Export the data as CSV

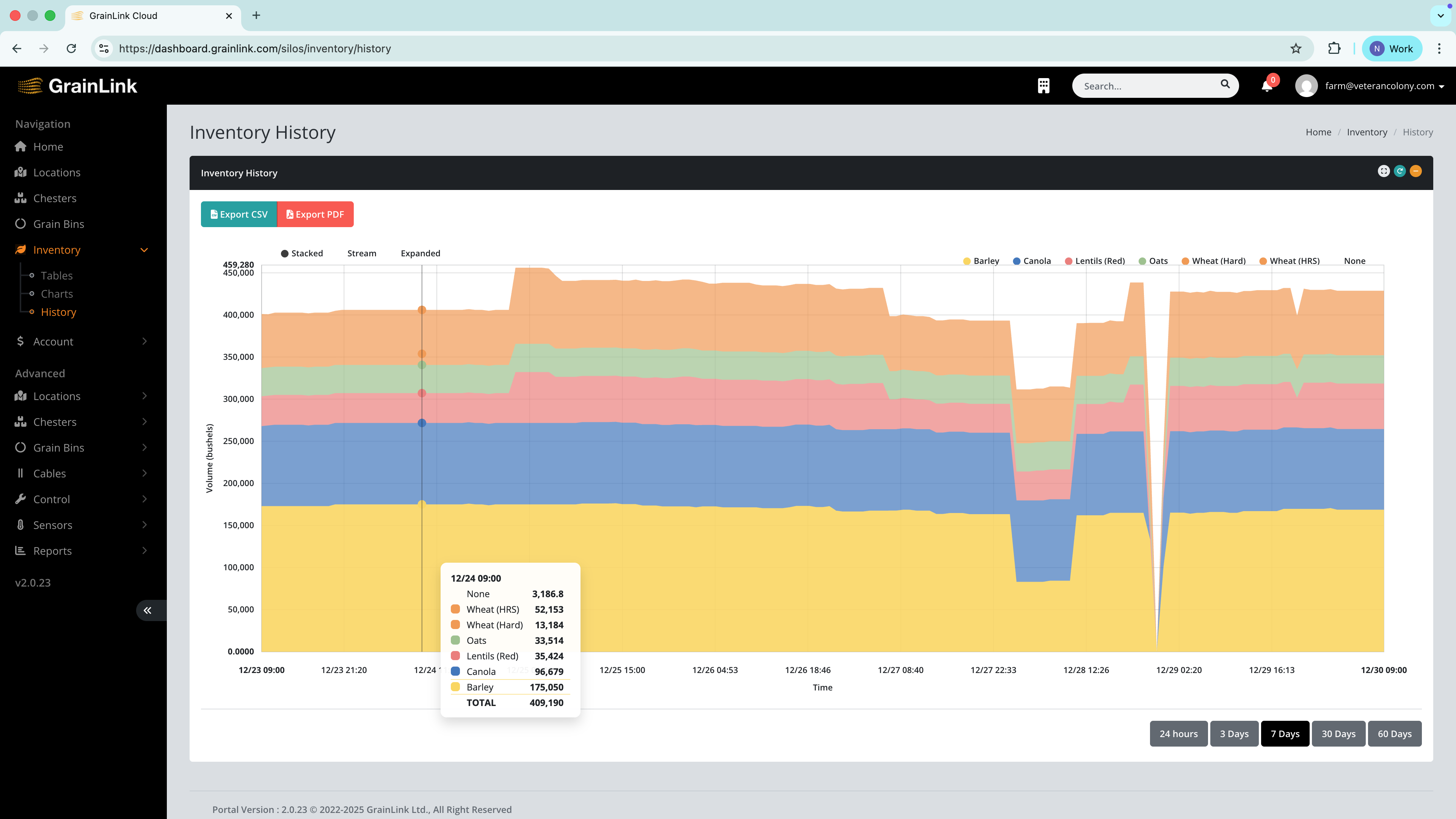[x=238, y=214]
